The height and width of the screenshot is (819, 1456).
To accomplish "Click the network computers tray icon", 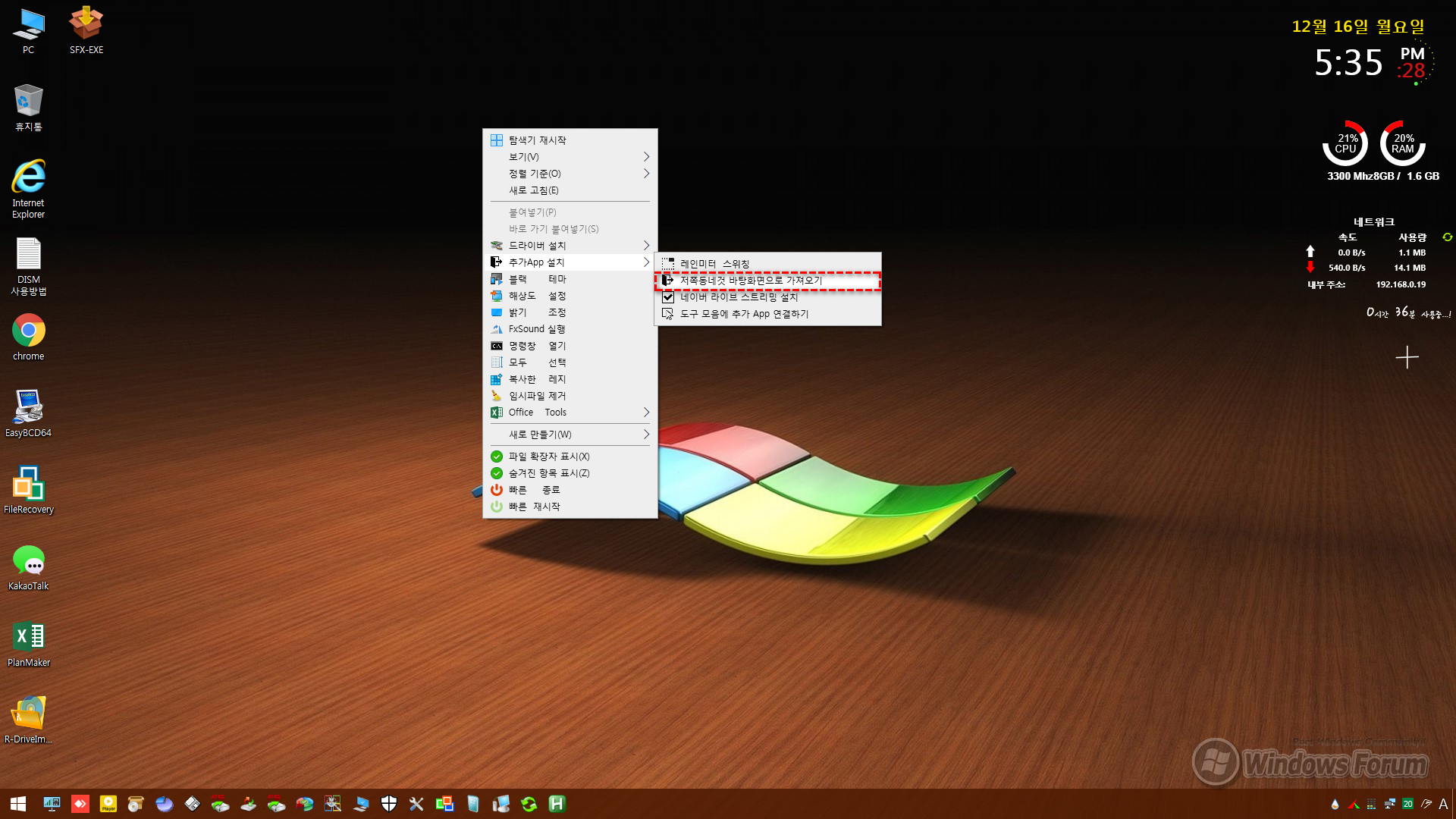I will coord(1389,804).
